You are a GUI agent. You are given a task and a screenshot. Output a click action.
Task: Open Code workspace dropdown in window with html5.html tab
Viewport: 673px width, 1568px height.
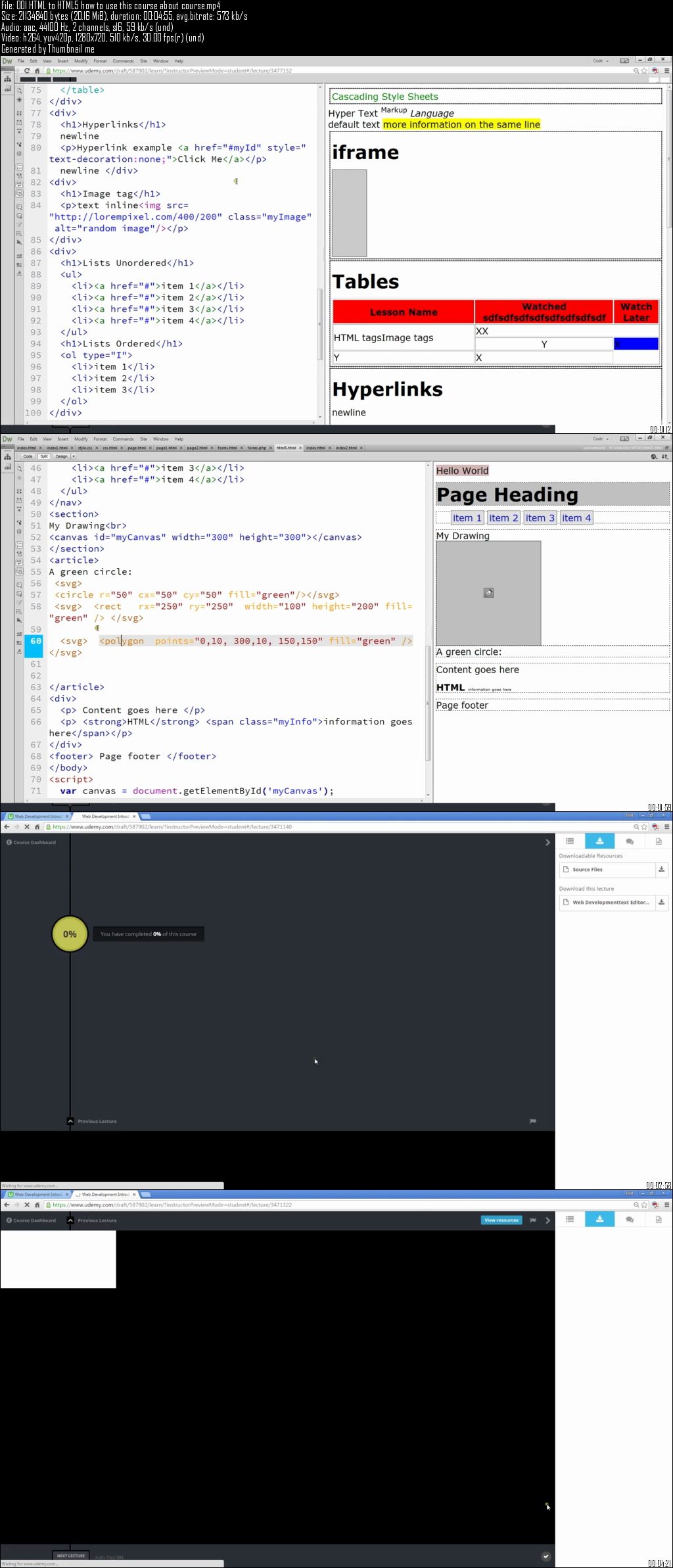pos(601,439)
